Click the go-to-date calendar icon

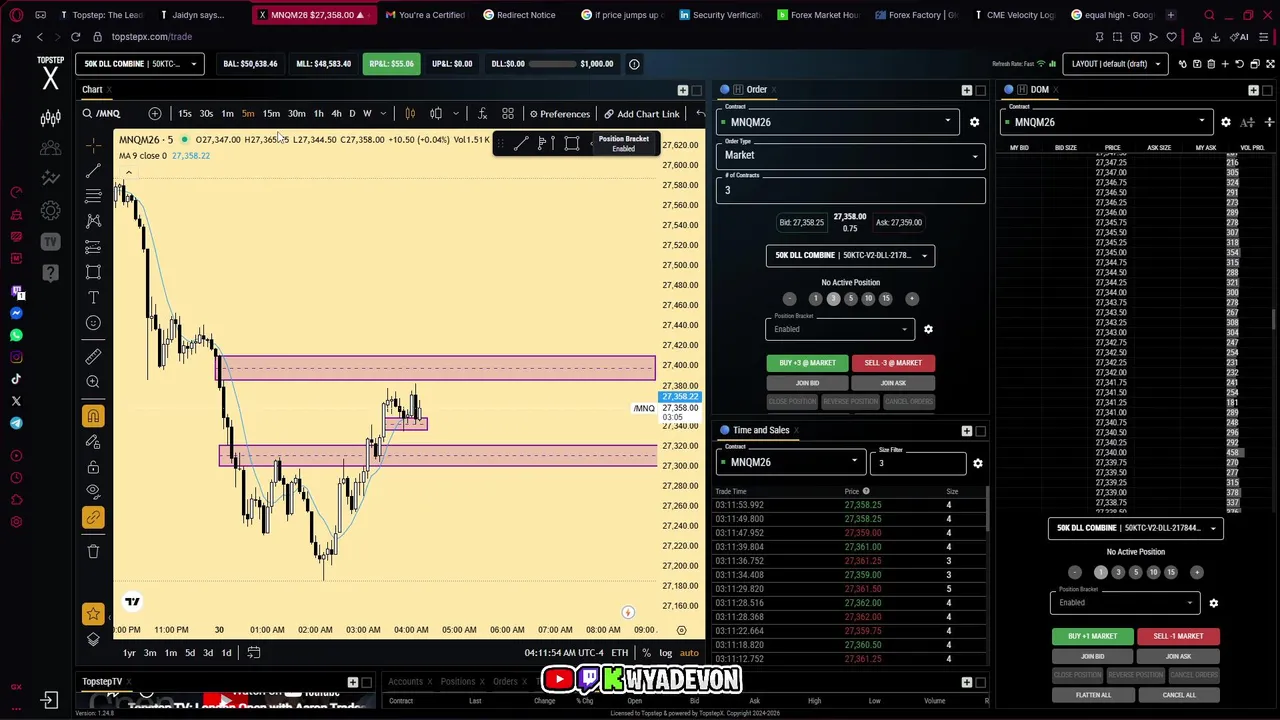click(254, 653)
